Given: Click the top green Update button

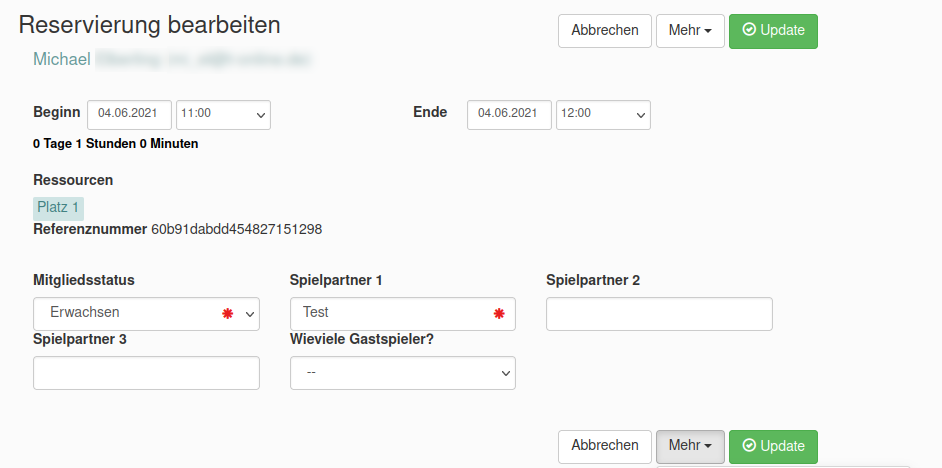Looking at the screenshot, I should point(773,31).
